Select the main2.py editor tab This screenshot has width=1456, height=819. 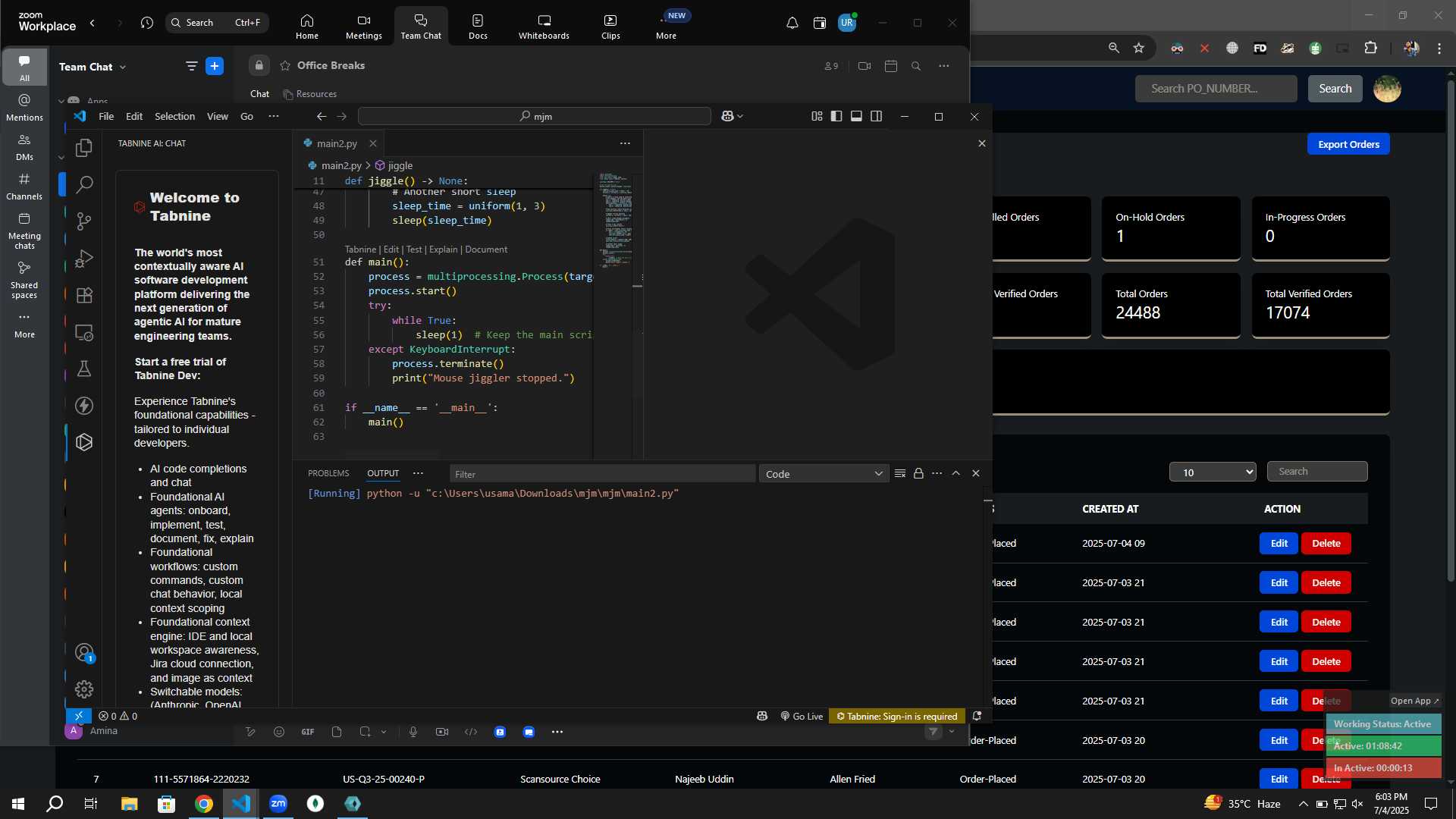pyautogui.click(x=337, y=143)
